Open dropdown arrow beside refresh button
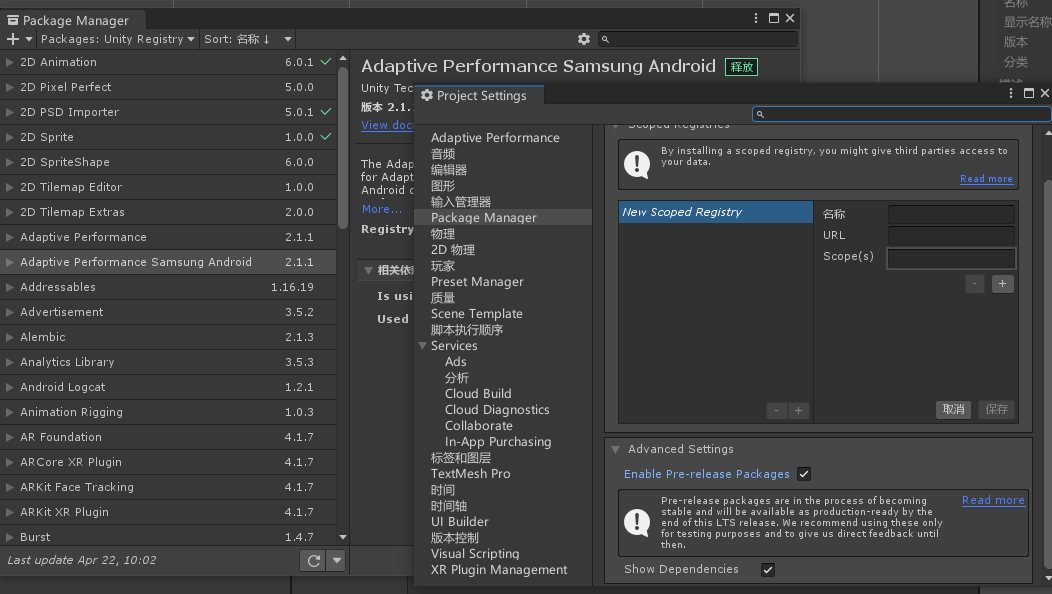Image resolution: width=1052 pixels, height=594 pixels. [336, 560]
